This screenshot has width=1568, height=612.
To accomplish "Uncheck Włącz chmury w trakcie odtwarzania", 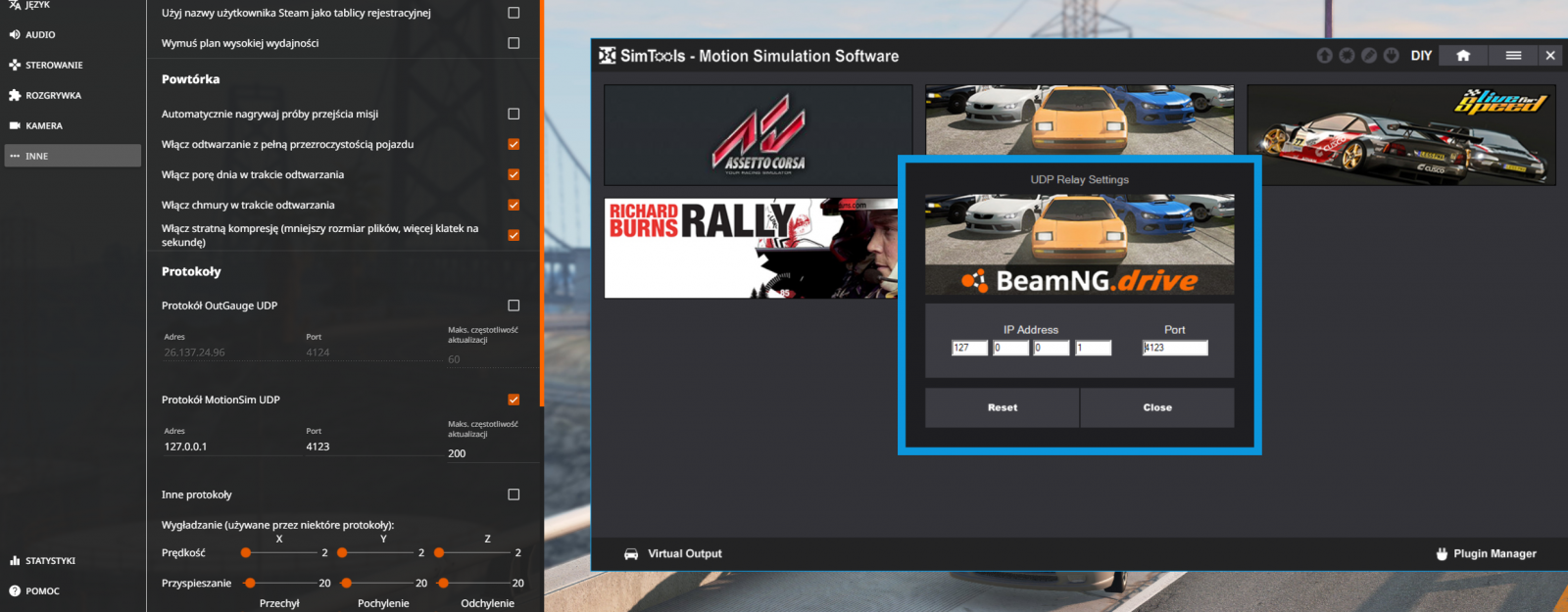I will (514, 205).
